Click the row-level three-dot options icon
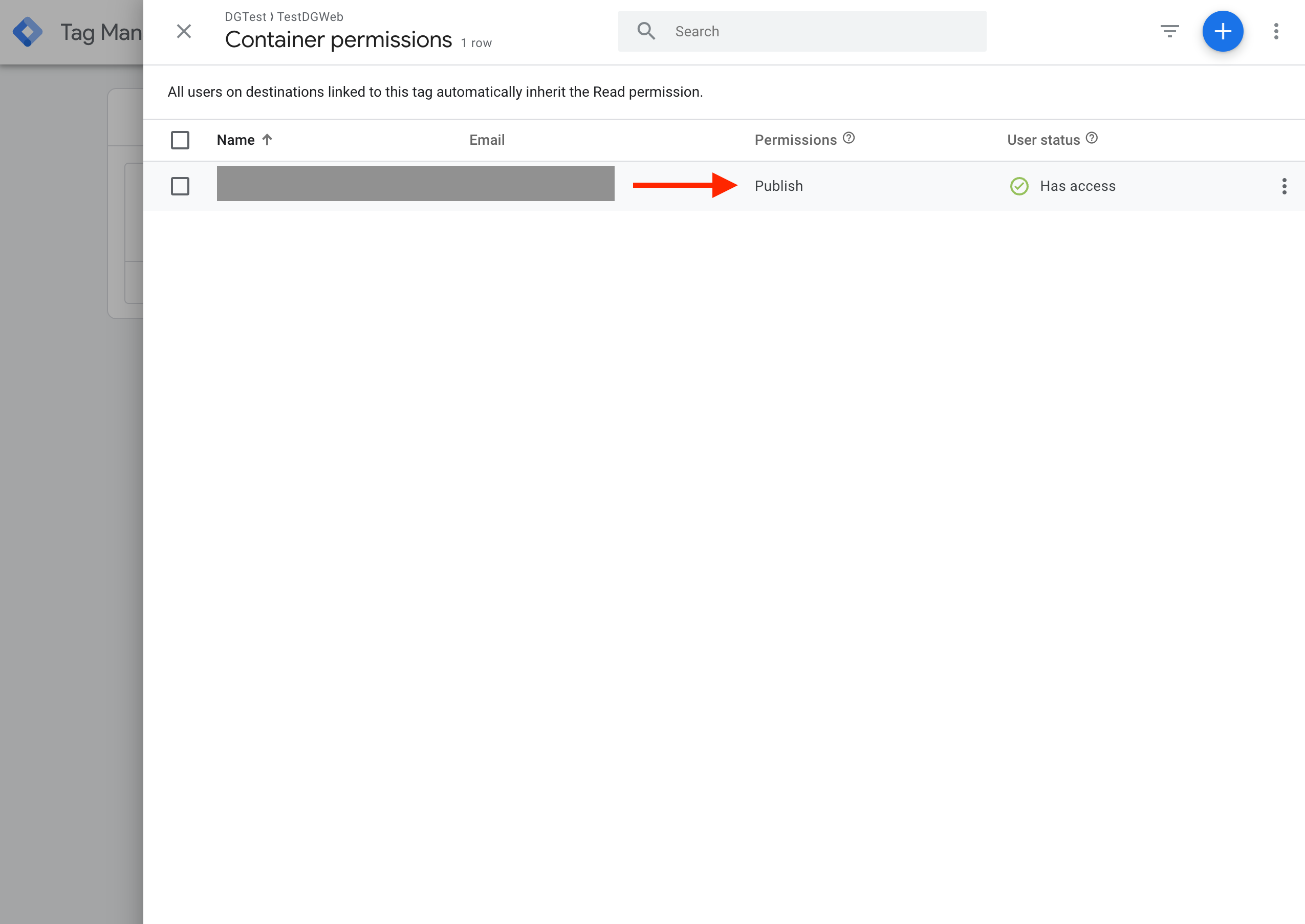The image size is (1305, 924). [1284, 186]
